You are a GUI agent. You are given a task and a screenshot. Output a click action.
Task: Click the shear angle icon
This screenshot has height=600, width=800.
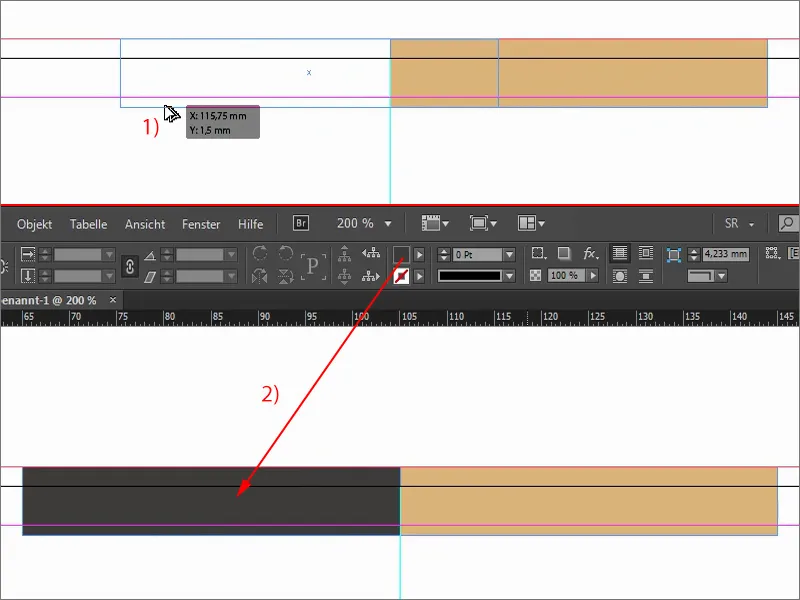tap(149, 277)
